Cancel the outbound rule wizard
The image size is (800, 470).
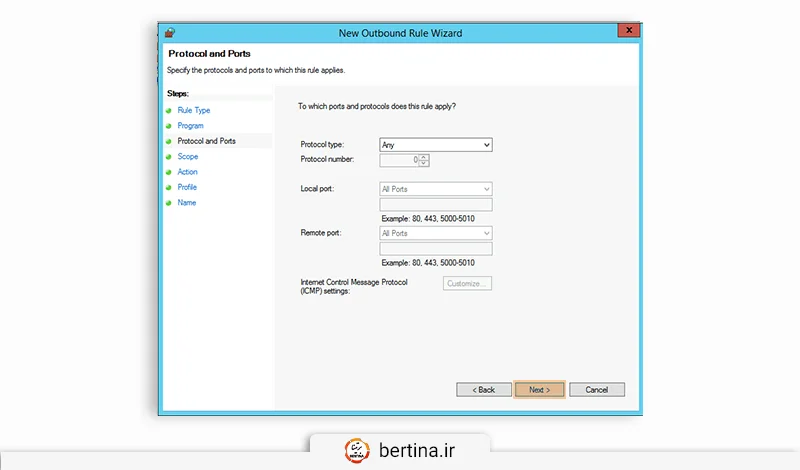(596, 389)
